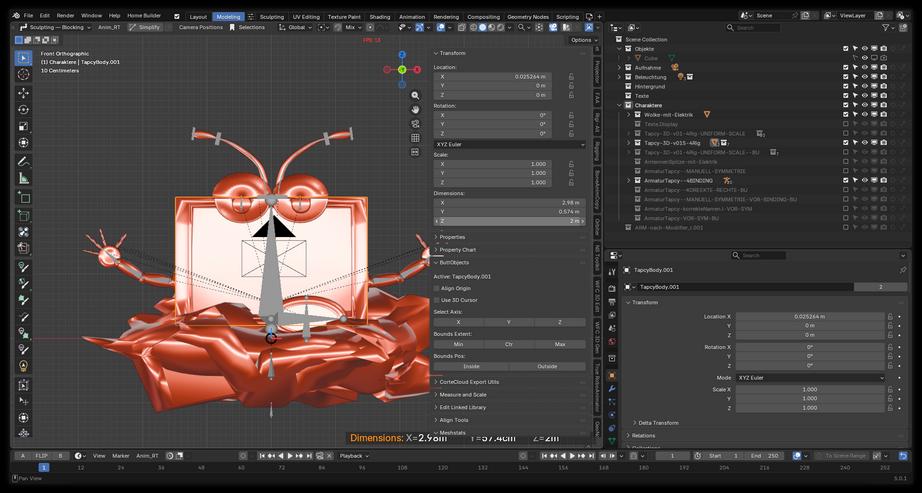Open the Render menu
922x493 pixels.
click(x=65, y=16)
